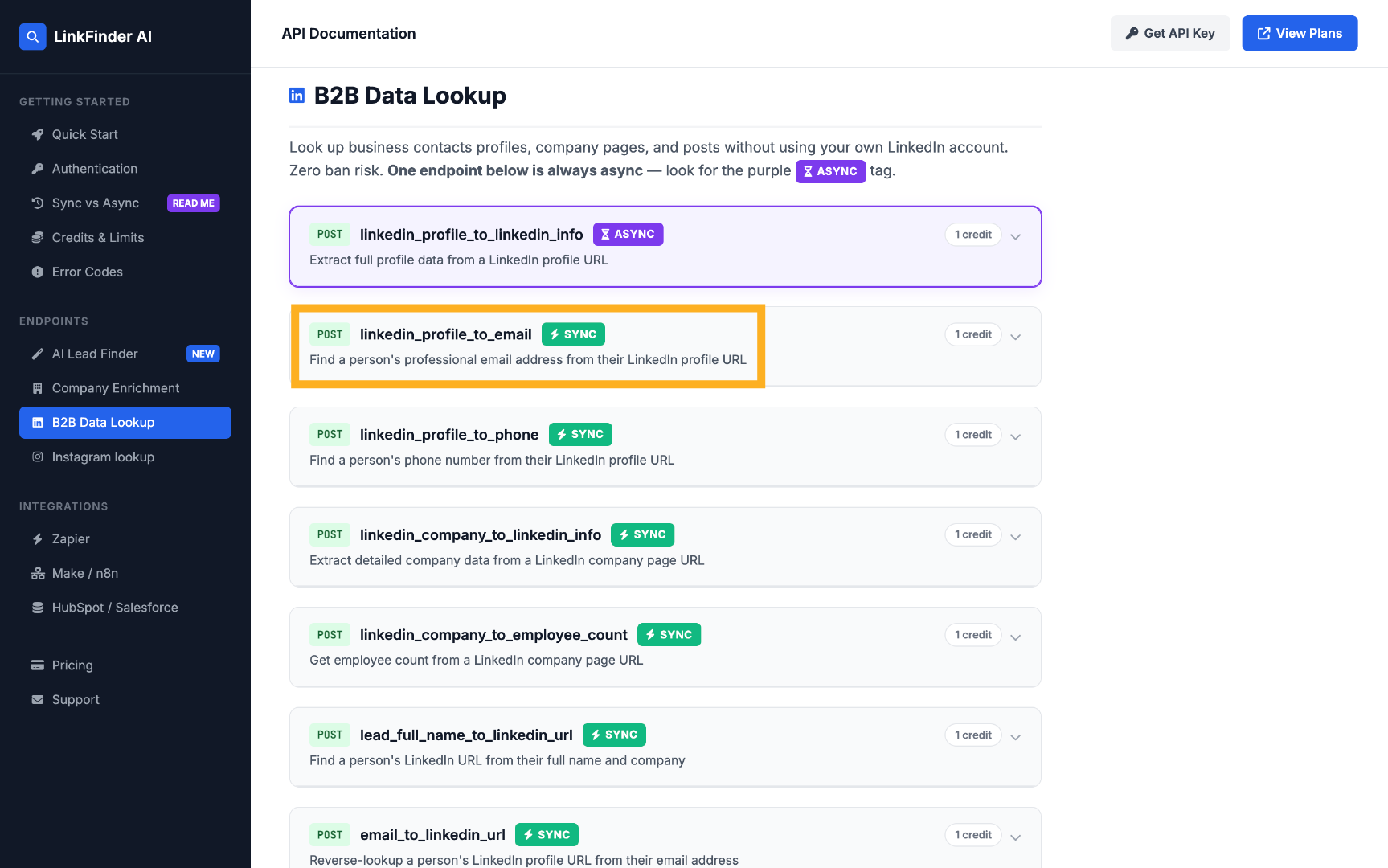Click the linkedin_profile_to_phone endpoint name
1388x868 pixels.
click(x=449, y=435)
